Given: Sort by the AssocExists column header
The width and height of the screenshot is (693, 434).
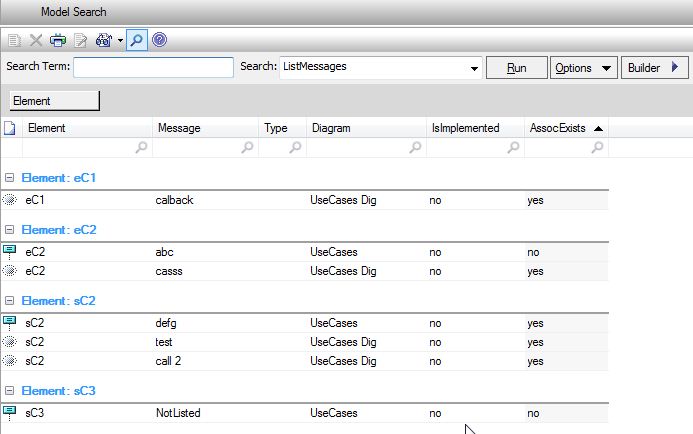Looking at the screenshot, I should [566, 128].
